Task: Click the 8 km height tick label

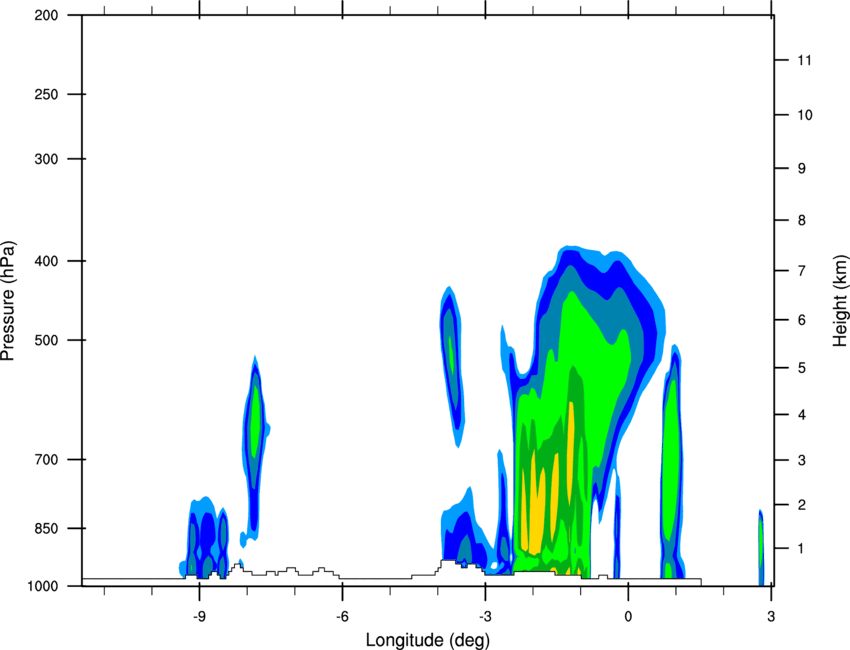Action: coord(801,220)
